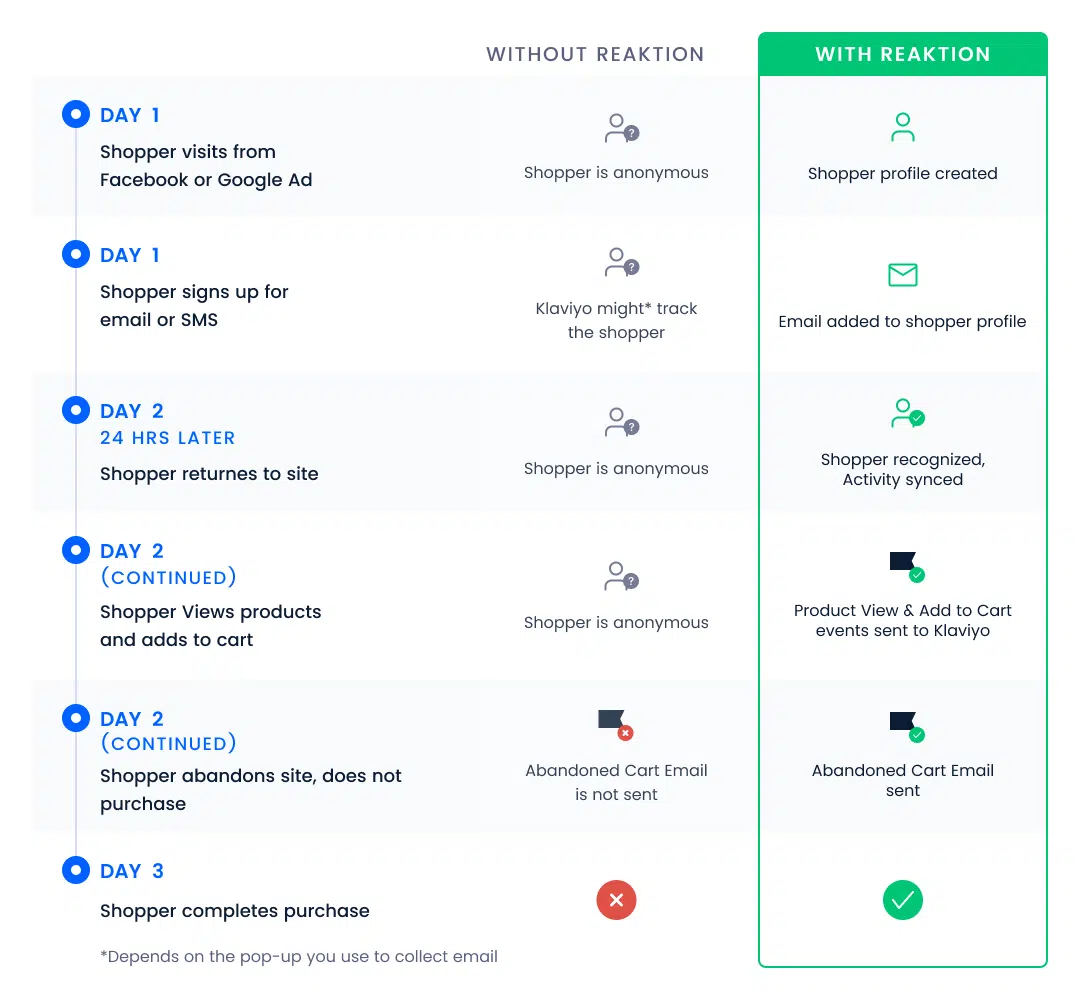Click the Shopper completes purchase text
This screenshot has height=1000, width=1080.
(234, 910)
